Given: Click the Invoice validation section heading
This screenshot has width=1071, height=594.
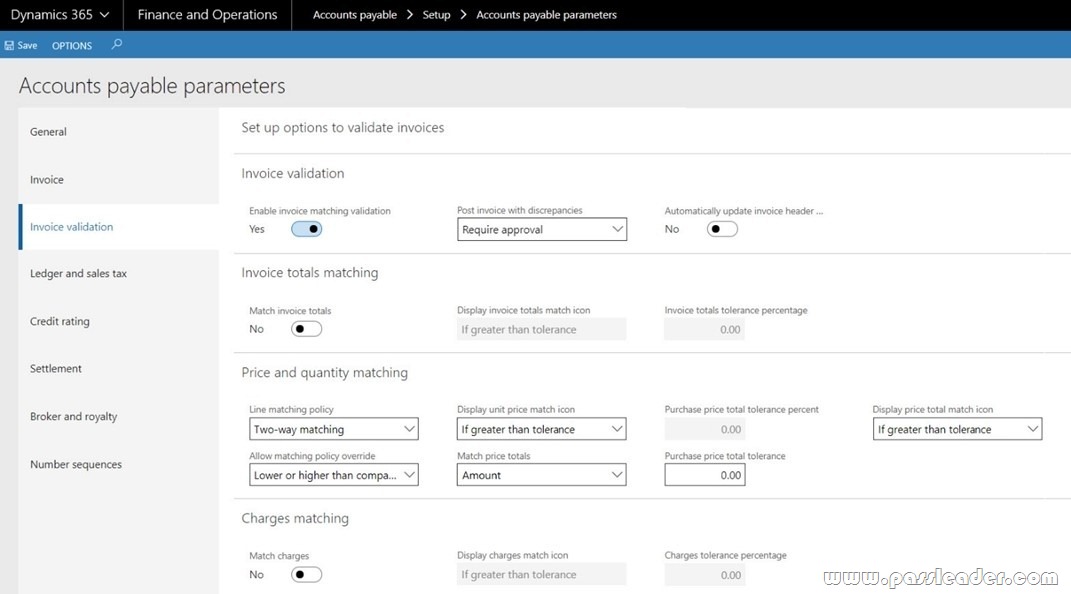Looking at the screenshot, I should pos(292,173).
